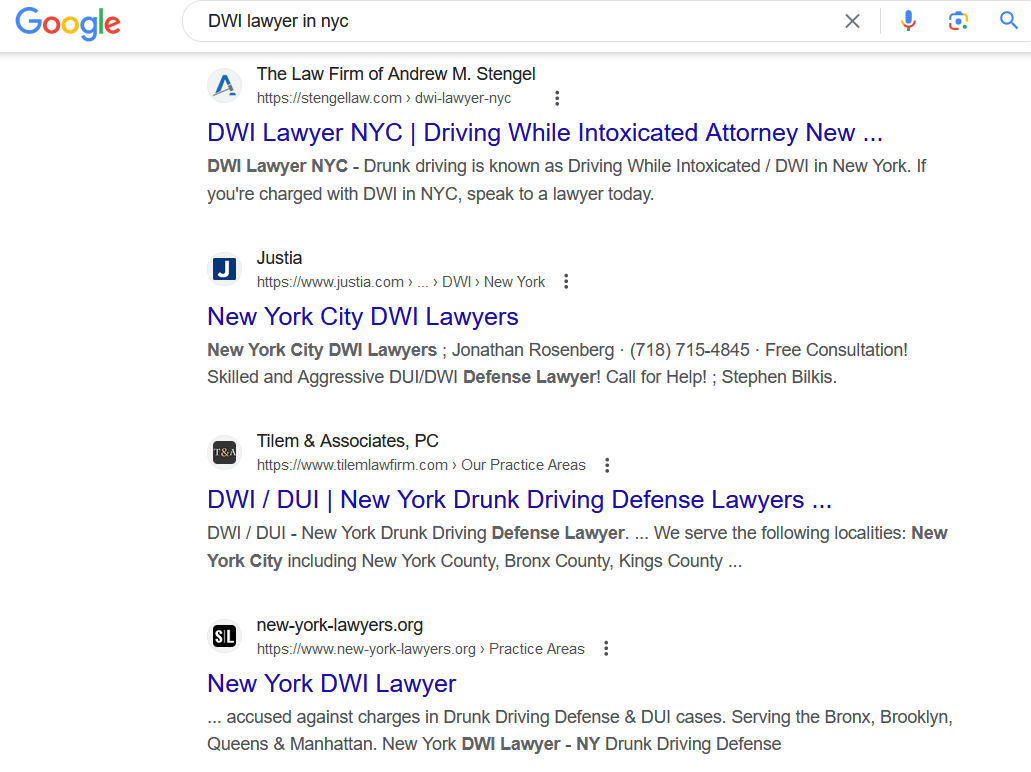Screen dimensions: 1031x772
Task: Click the new-york-lawyers.org SL favicon
Action: [225, 636]
